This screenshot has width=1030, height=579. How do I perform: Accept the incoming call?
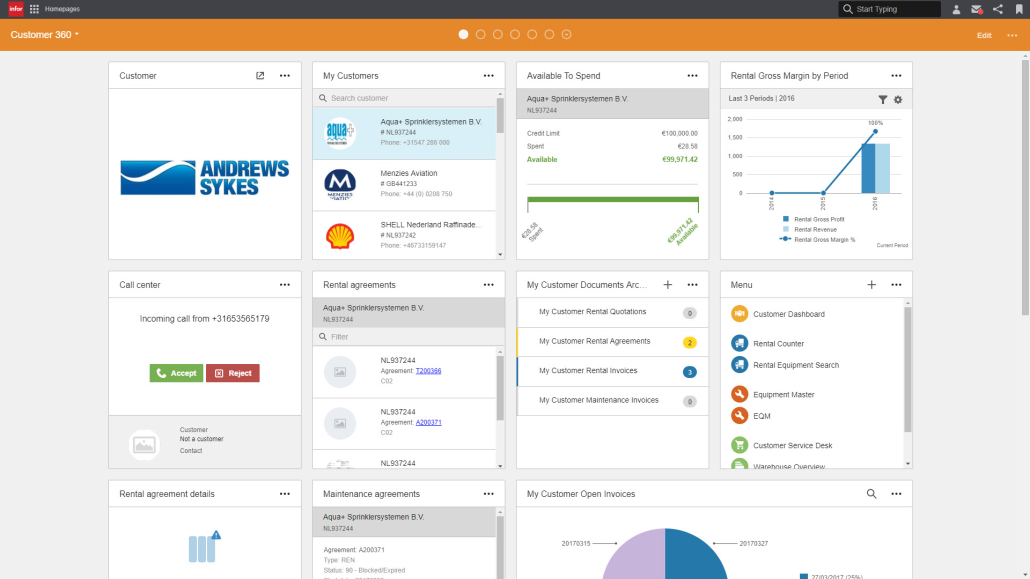(176, 373)
